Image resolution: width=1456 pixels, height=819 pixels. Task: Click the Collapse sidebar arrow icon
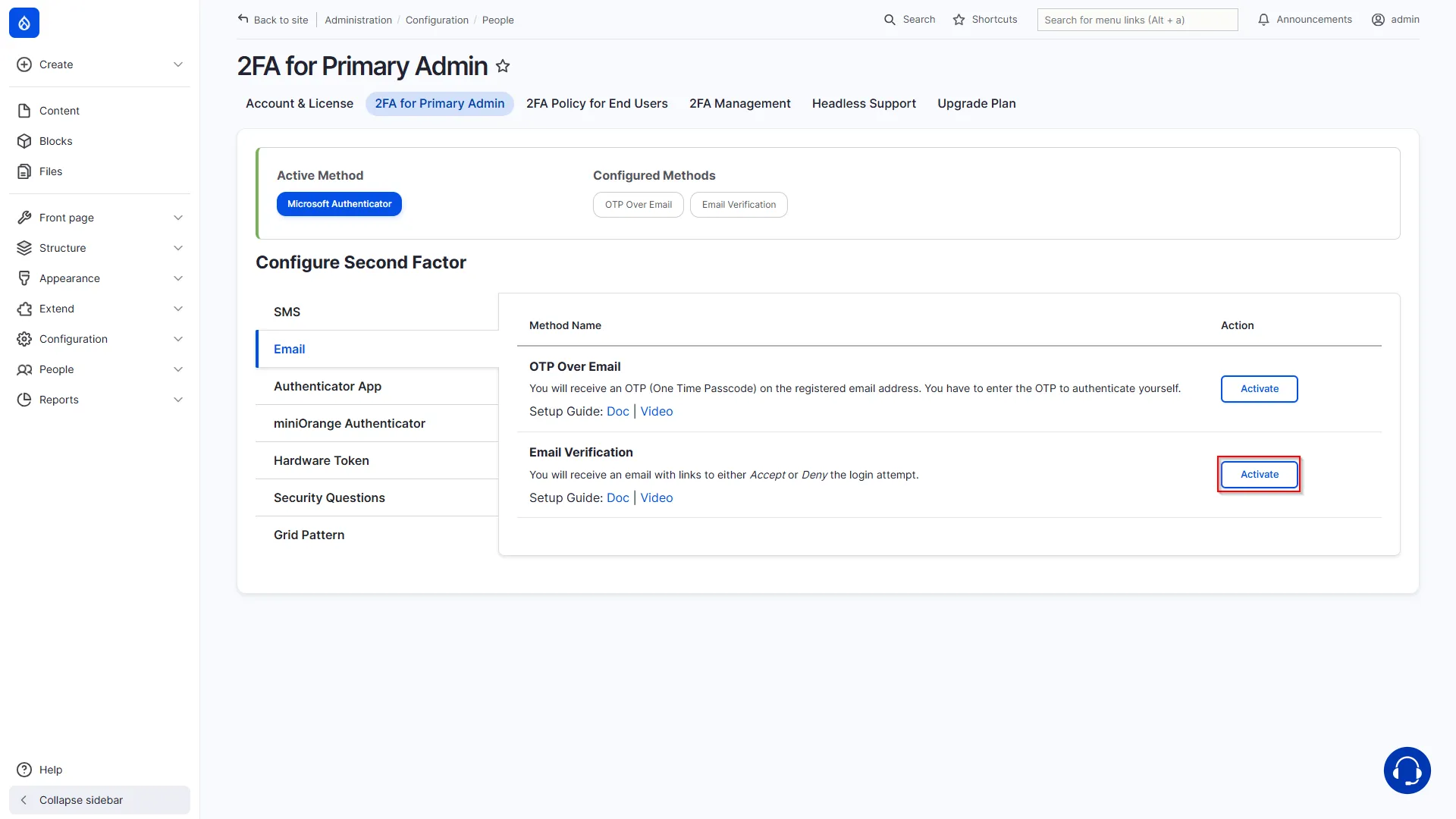[x=24, y=800]
